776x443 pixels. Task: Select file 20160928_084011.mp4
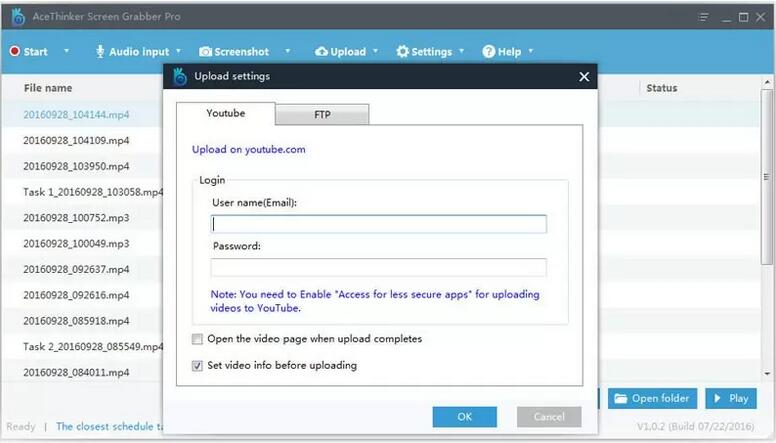pos(76,372)
